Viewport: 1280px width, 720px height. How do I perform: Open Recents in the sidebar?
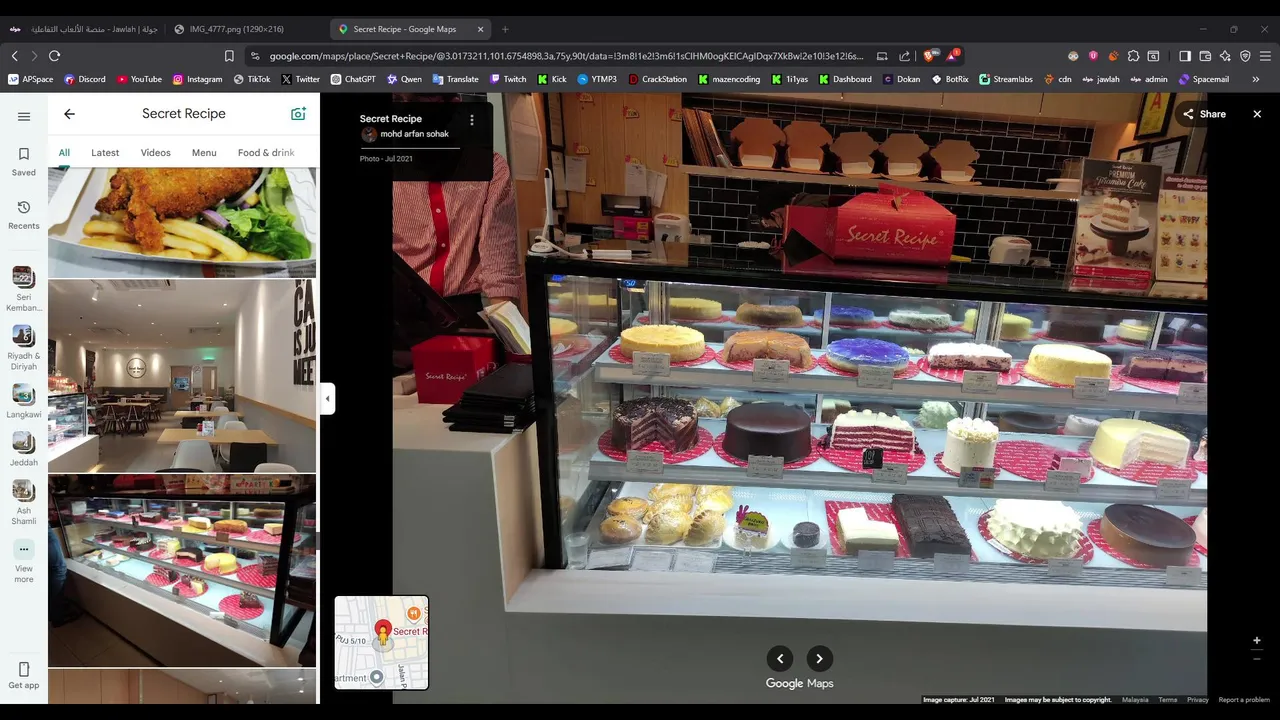click(x=24, y=214)
